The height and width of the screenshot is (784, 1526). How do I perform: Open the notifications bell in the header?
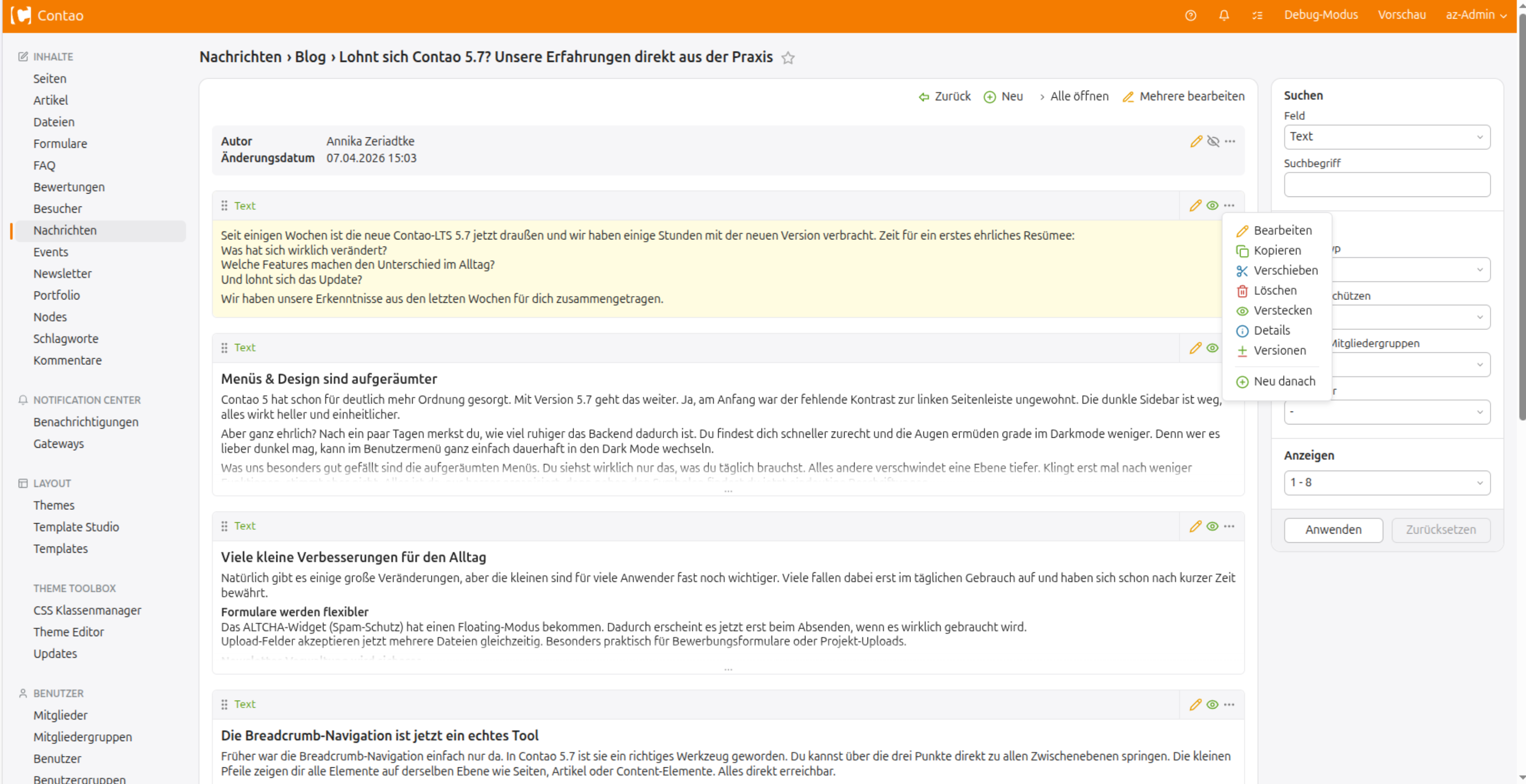[1224, 15]
